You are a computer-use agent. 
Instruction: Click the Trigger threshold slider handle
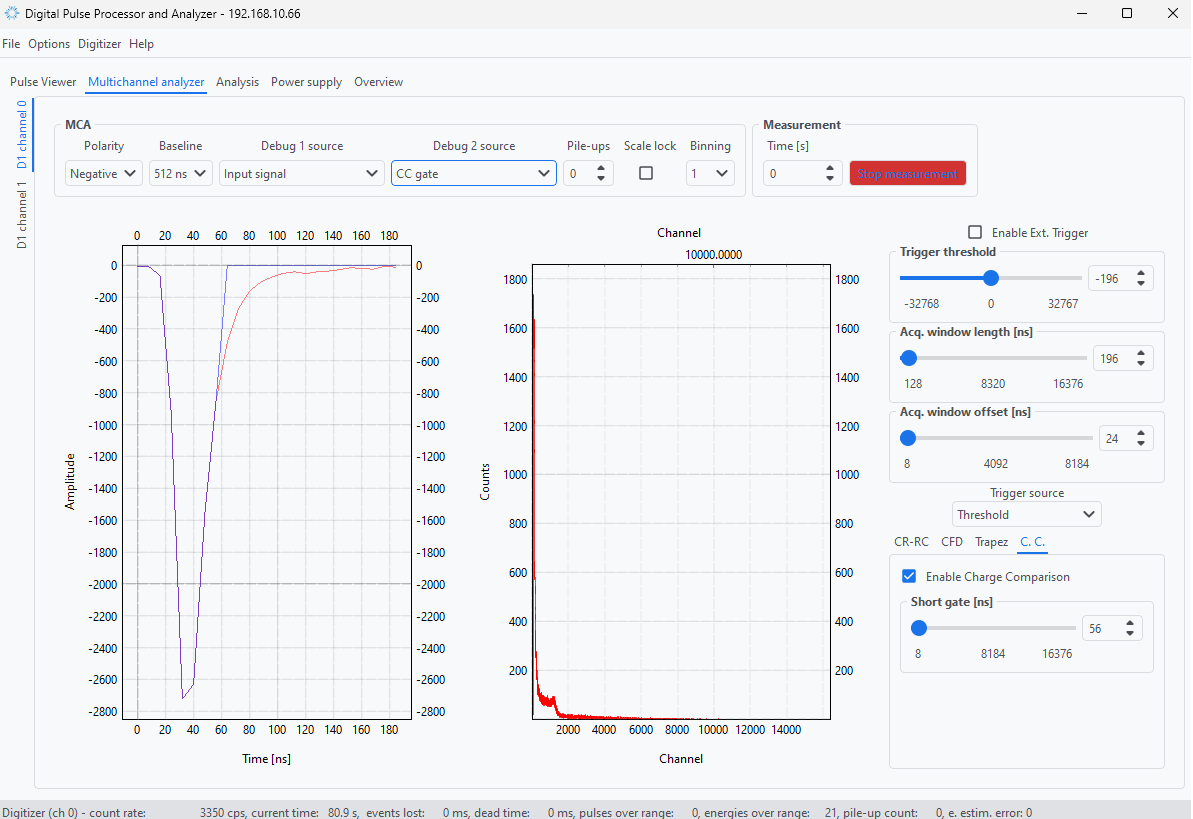tap(990, 278)
